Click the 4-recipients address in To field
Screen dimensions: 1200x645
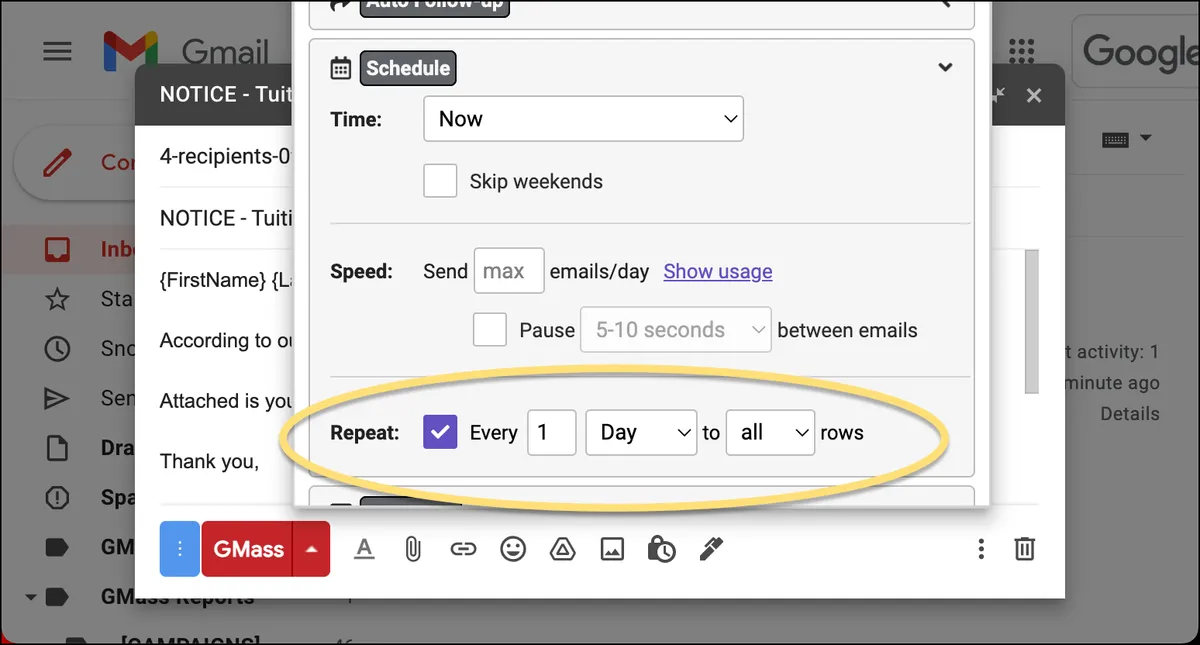coord(226,157)
